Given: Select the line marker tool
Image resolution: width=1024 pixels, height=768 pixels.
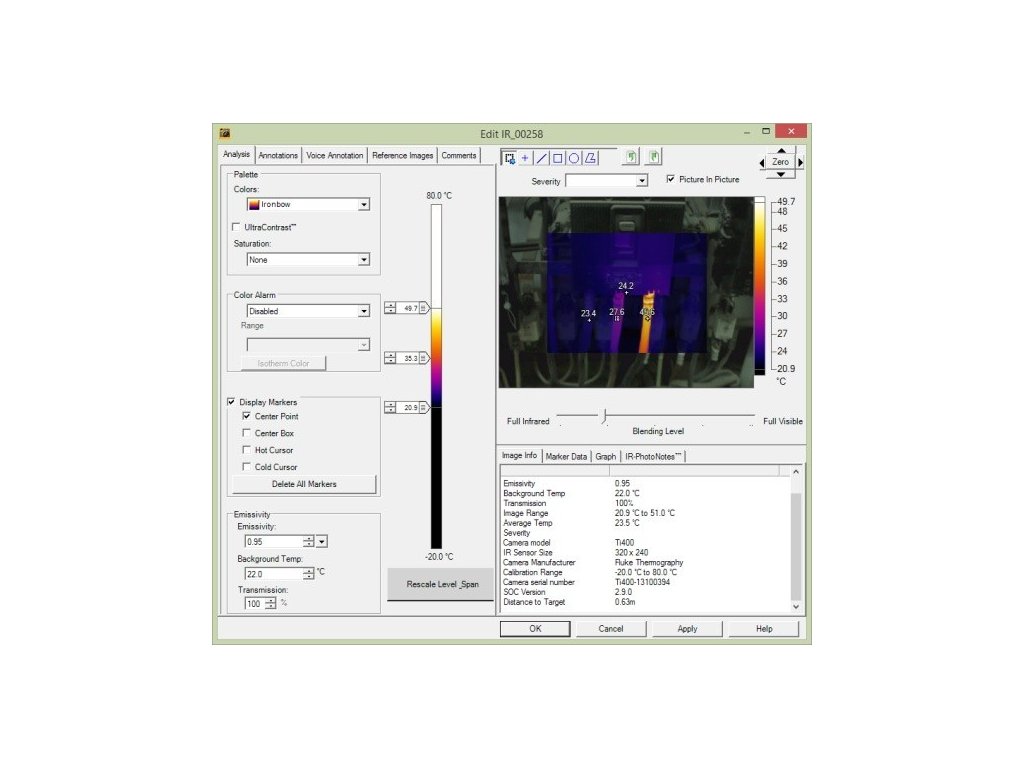Looking at the screenshot, I should [542, 158].
